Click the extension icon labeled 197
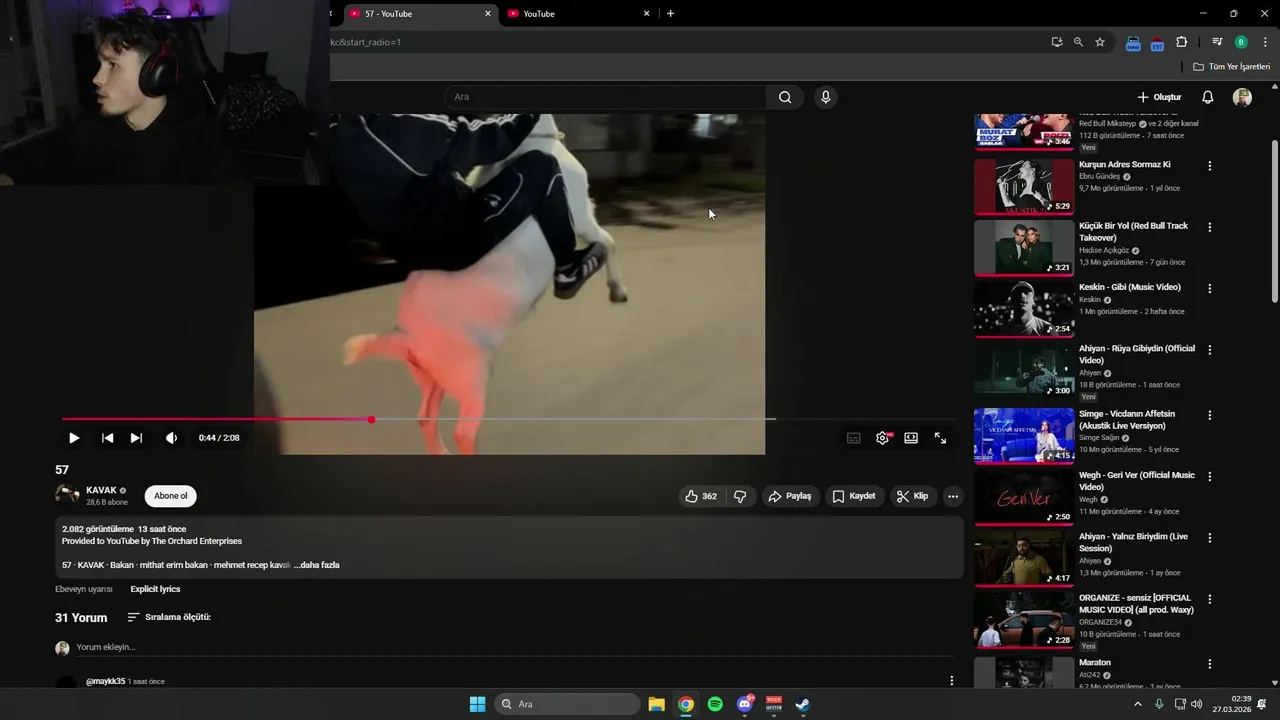This screenshot has width=1280, height=720. click(1157, 43)
